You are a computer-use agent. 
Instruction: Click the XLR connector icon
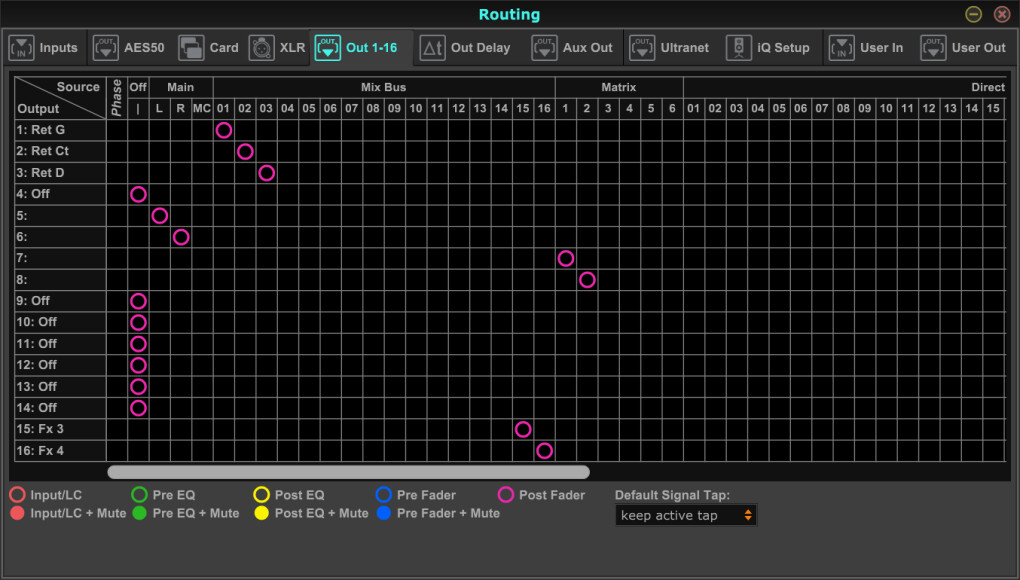tap(262, 48)
